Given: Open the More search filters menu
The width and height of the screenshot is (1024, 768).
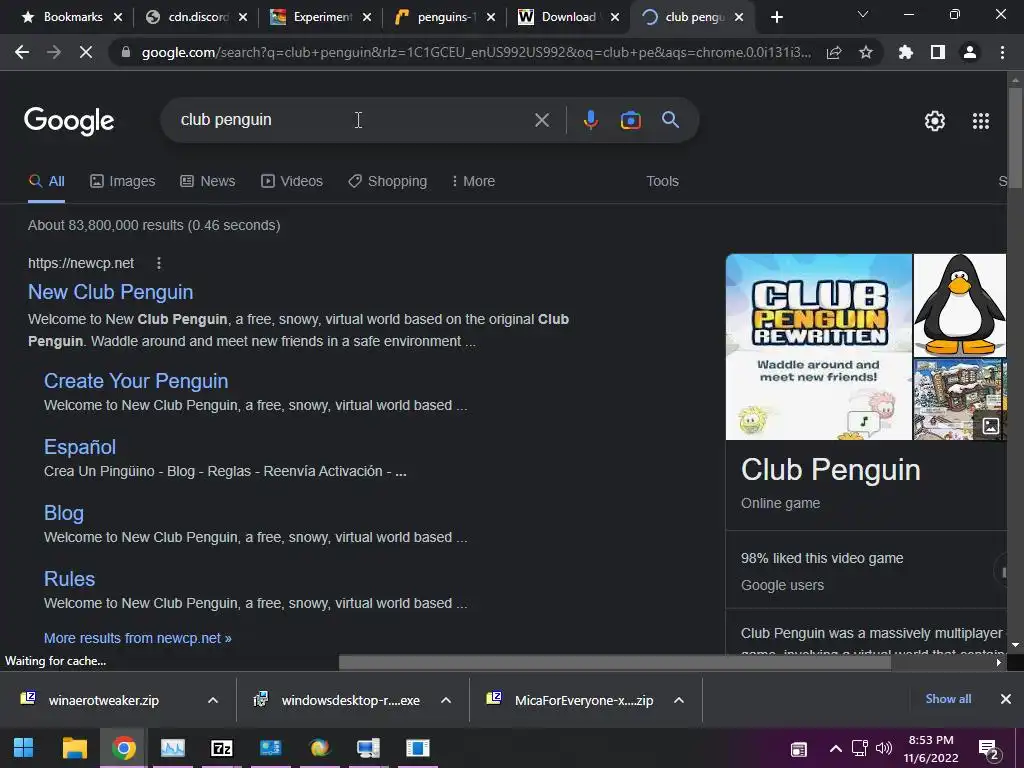Looking at the screenshot, I should pos(473,181).
